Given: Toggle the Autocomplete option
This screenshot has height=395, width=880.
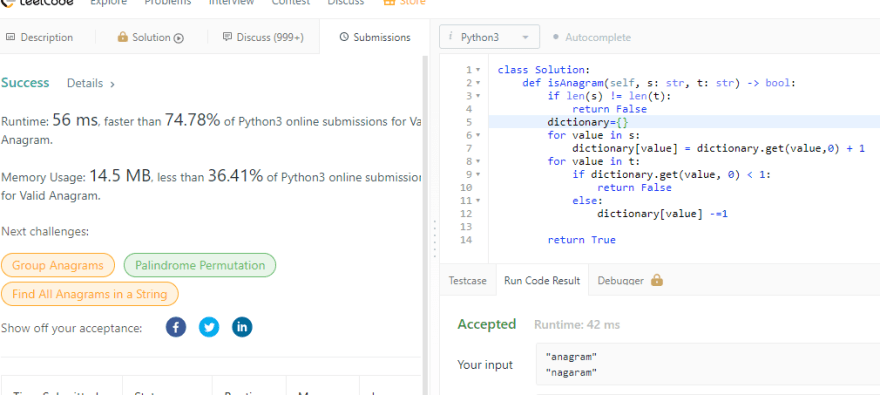Looking at the screenshot, I should coord(592,38).
